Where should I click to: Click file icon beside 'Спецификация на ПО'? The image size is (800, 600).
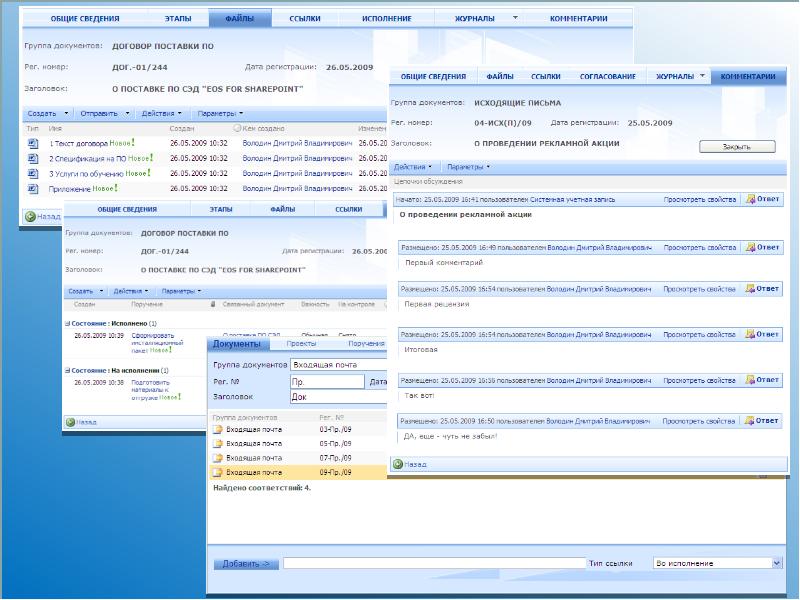click(x=33, y=158)
